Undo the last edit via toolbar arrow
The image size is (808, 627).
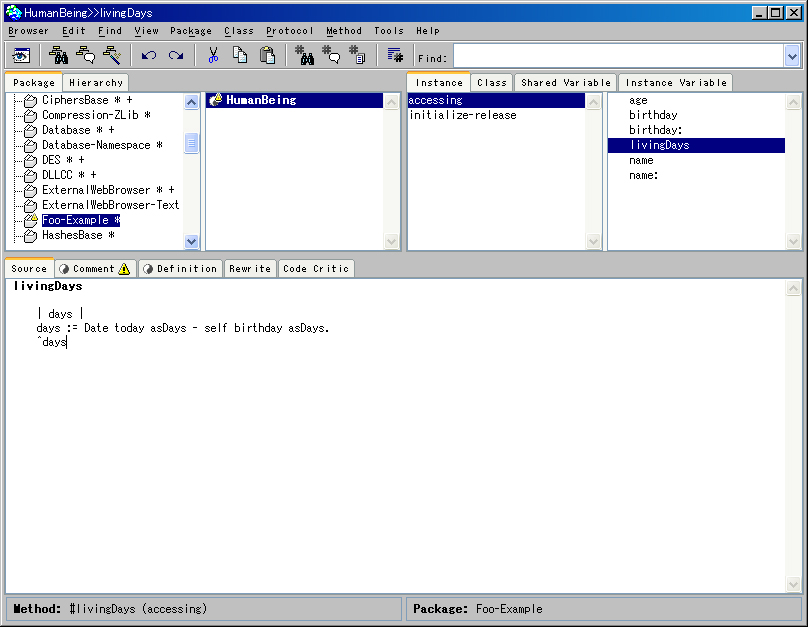coord(149,55)
